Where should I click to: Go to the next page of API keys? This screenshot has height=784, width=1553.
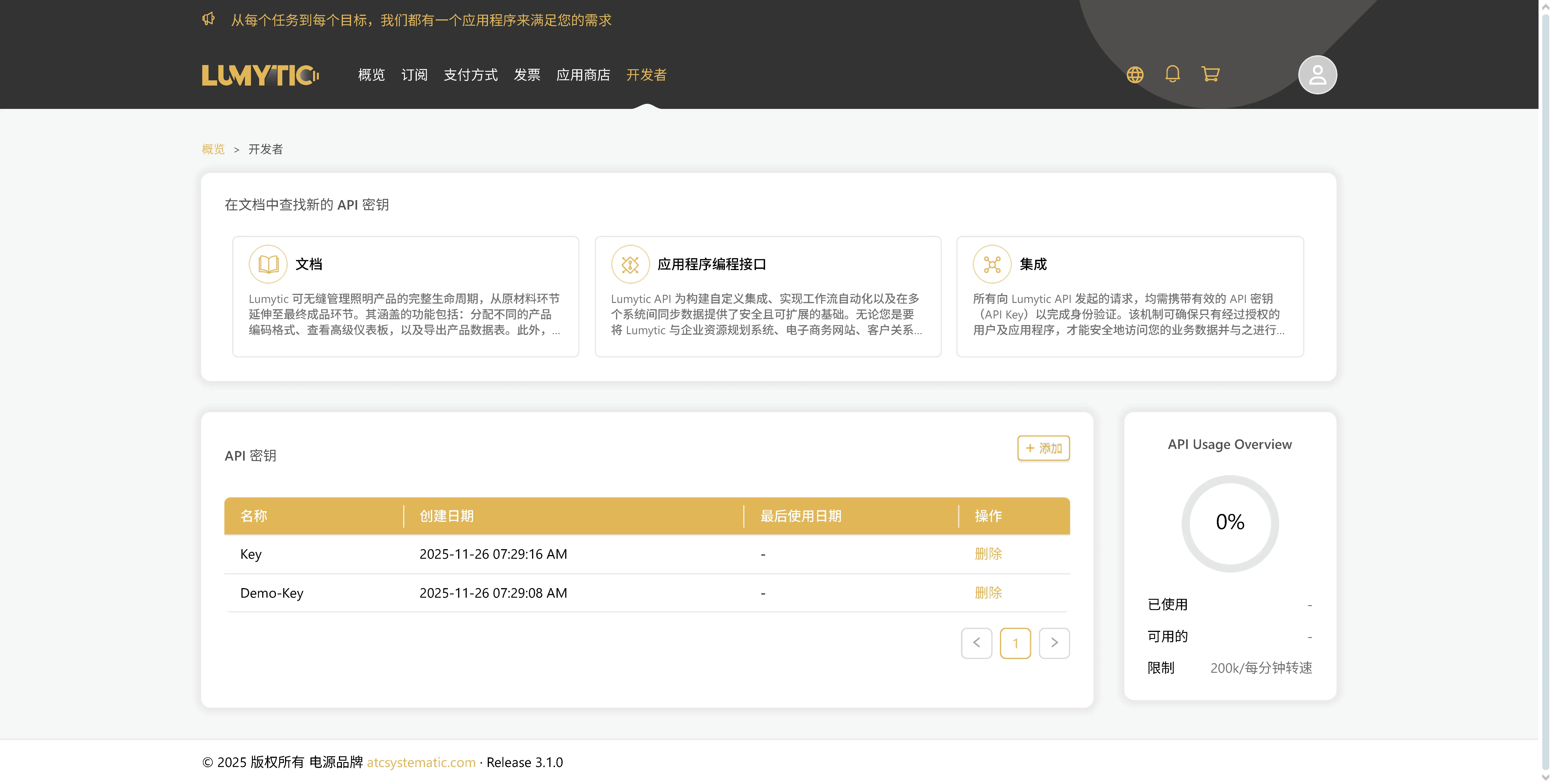click(x=1055, y=643)
